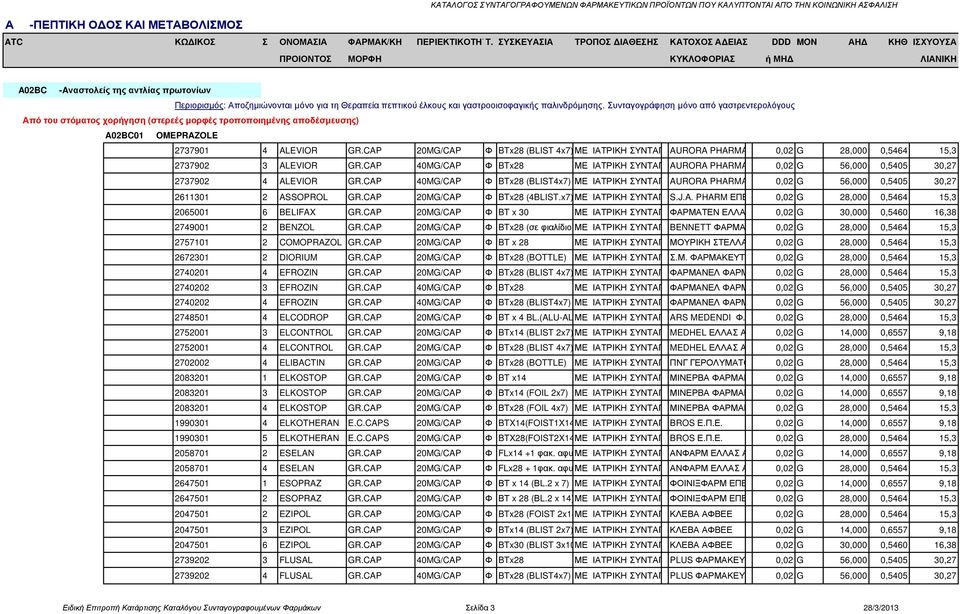Click the product name 'BELIFAX'
Screen dimensions: 960x614
tap(298, 212)
